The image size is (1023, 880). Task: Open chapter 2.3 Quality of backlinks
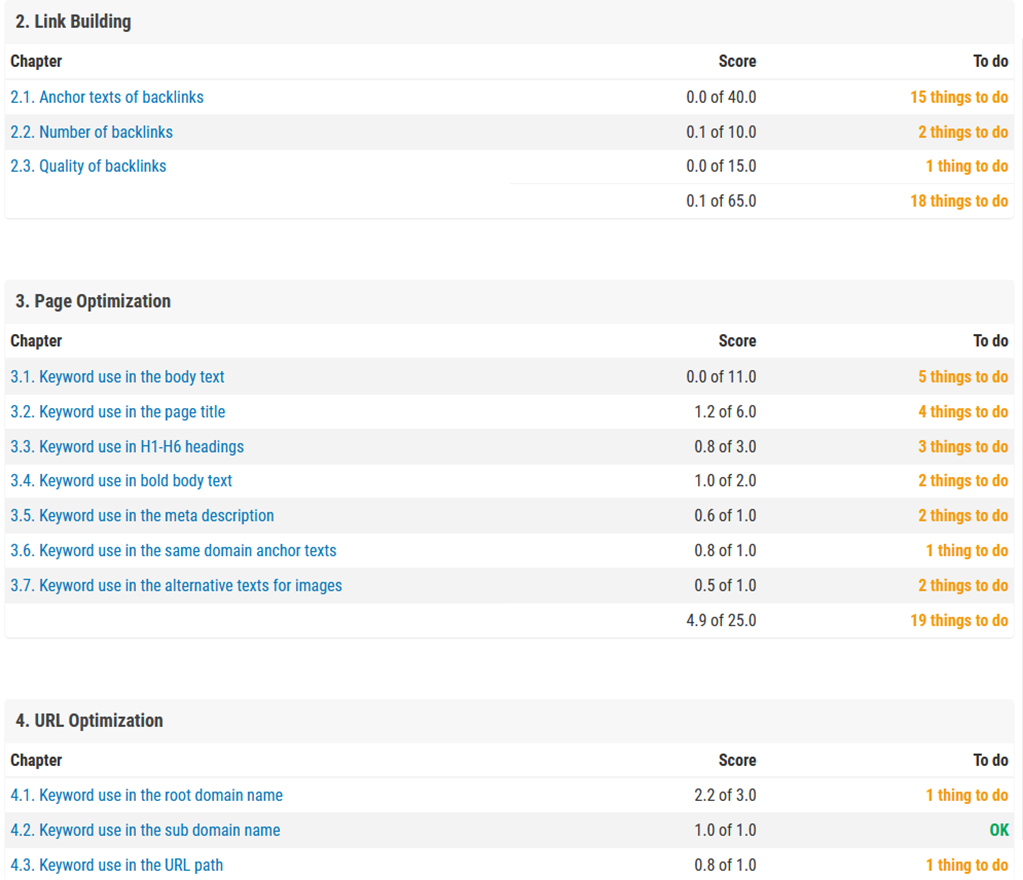(88, 166)
